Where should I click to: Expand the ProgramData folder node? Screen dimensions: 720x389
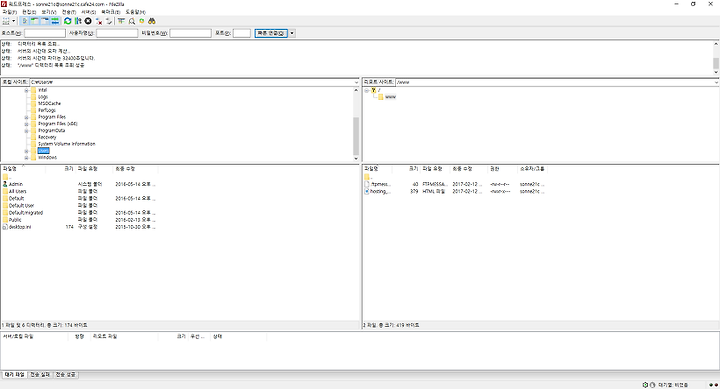26,131
